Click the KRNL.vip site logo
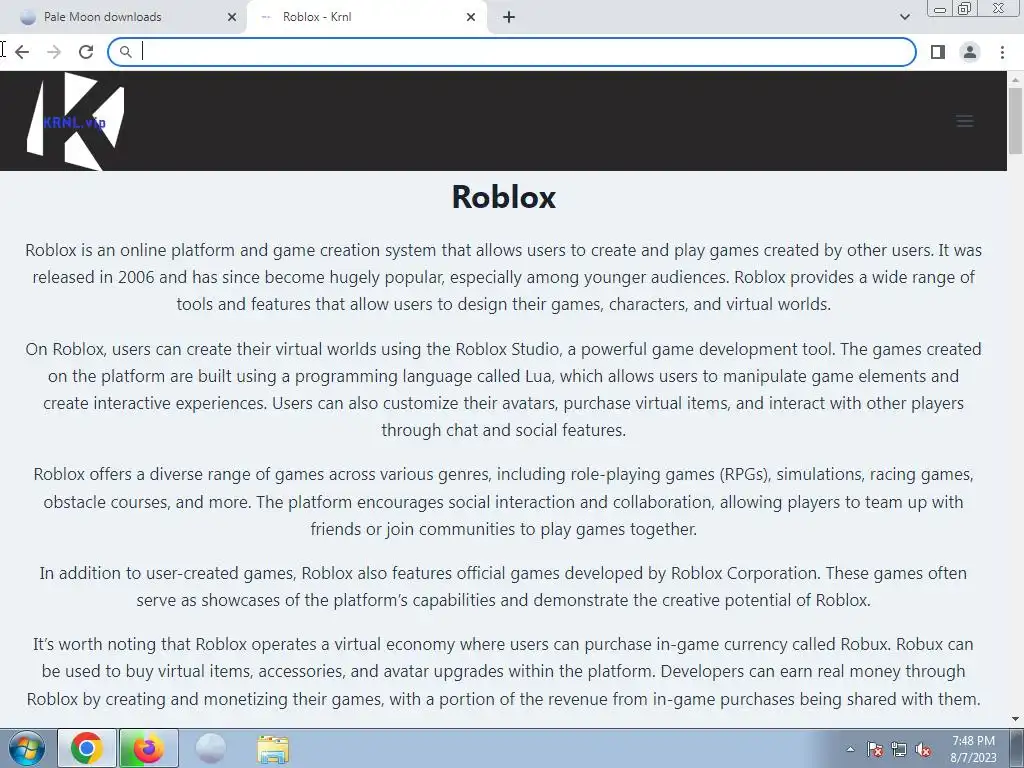1024x768 pixels. pyautogui.click(x=75, y=121)
